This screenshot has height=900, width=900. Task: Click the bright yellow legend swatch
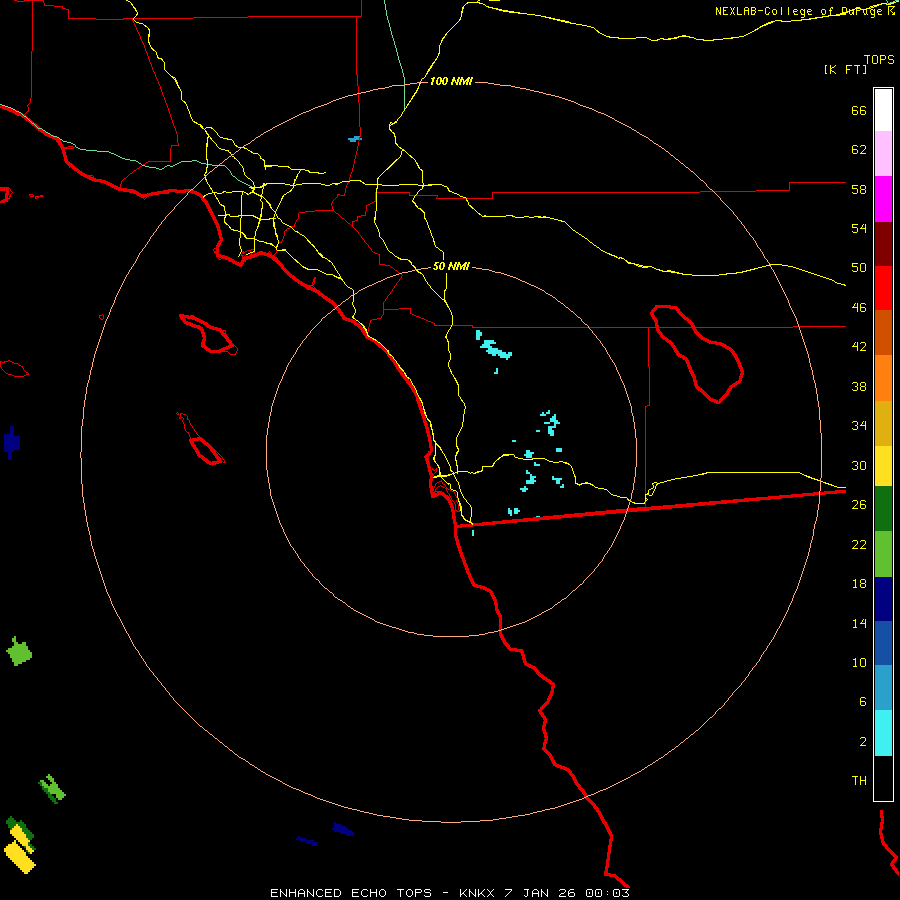[x=883, y=466]
